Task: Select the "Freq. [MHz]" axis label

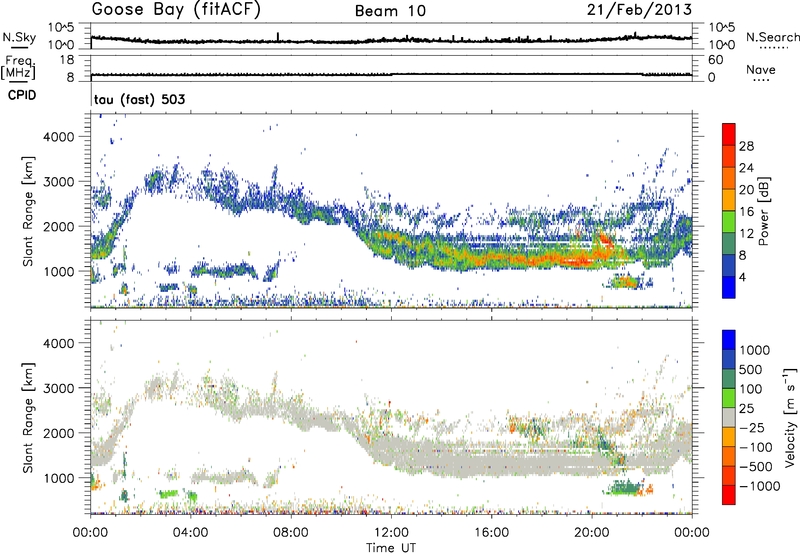Action: click(19, 68)
